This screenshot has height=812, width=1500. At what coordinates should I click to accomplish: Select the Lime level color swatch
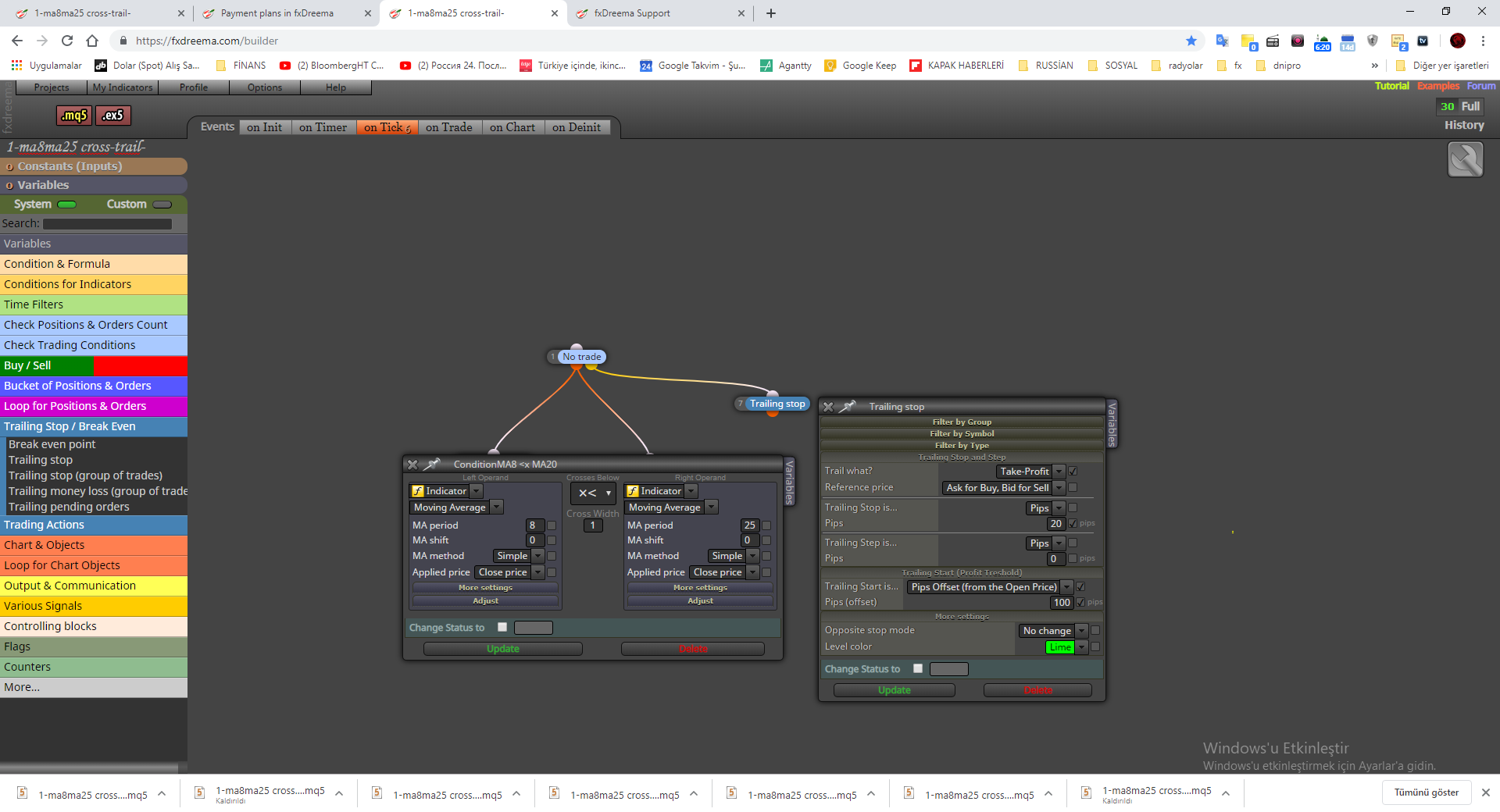(x=1060, y=647)
